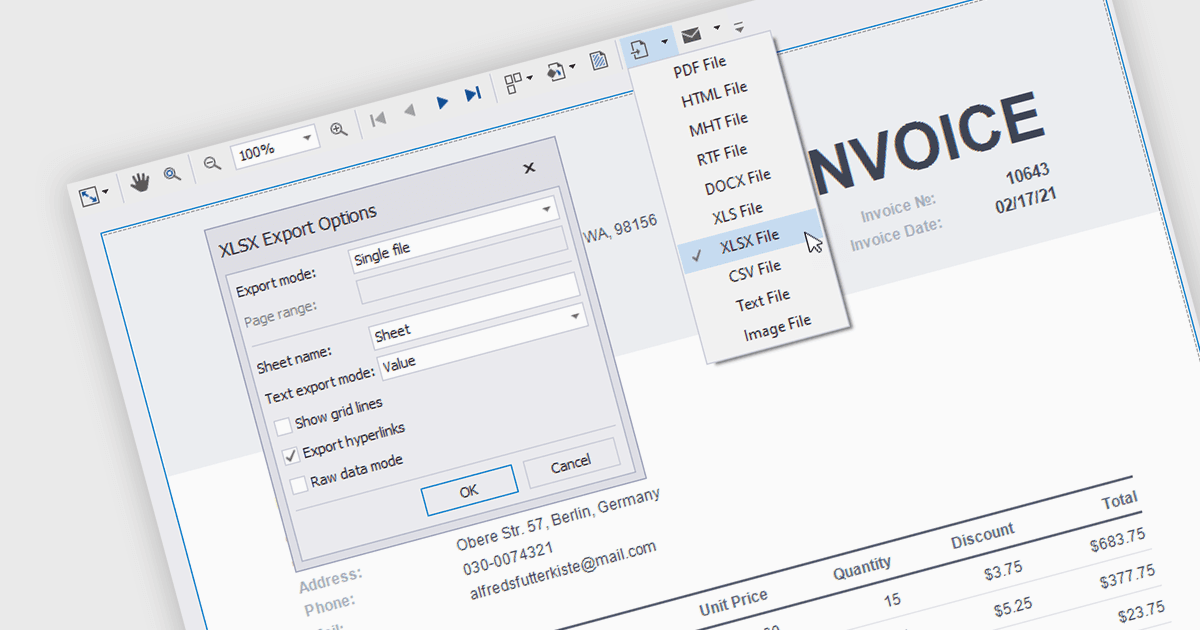The height and width of the screenshot is (630, 1200).
Task: Click the quantity value 15
Action: (892, 600)
